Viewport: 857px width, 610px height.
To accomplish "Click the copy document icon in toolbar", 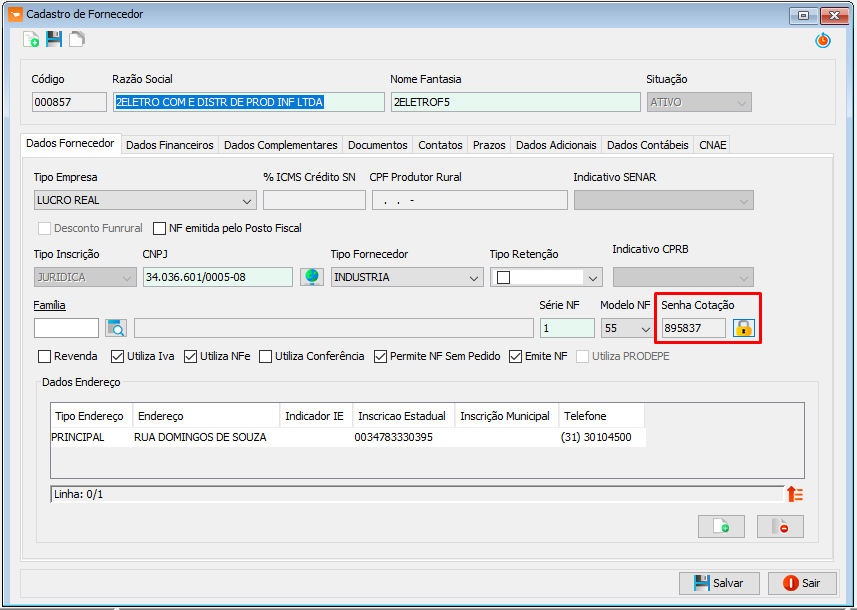I will (x=77, y=39).
